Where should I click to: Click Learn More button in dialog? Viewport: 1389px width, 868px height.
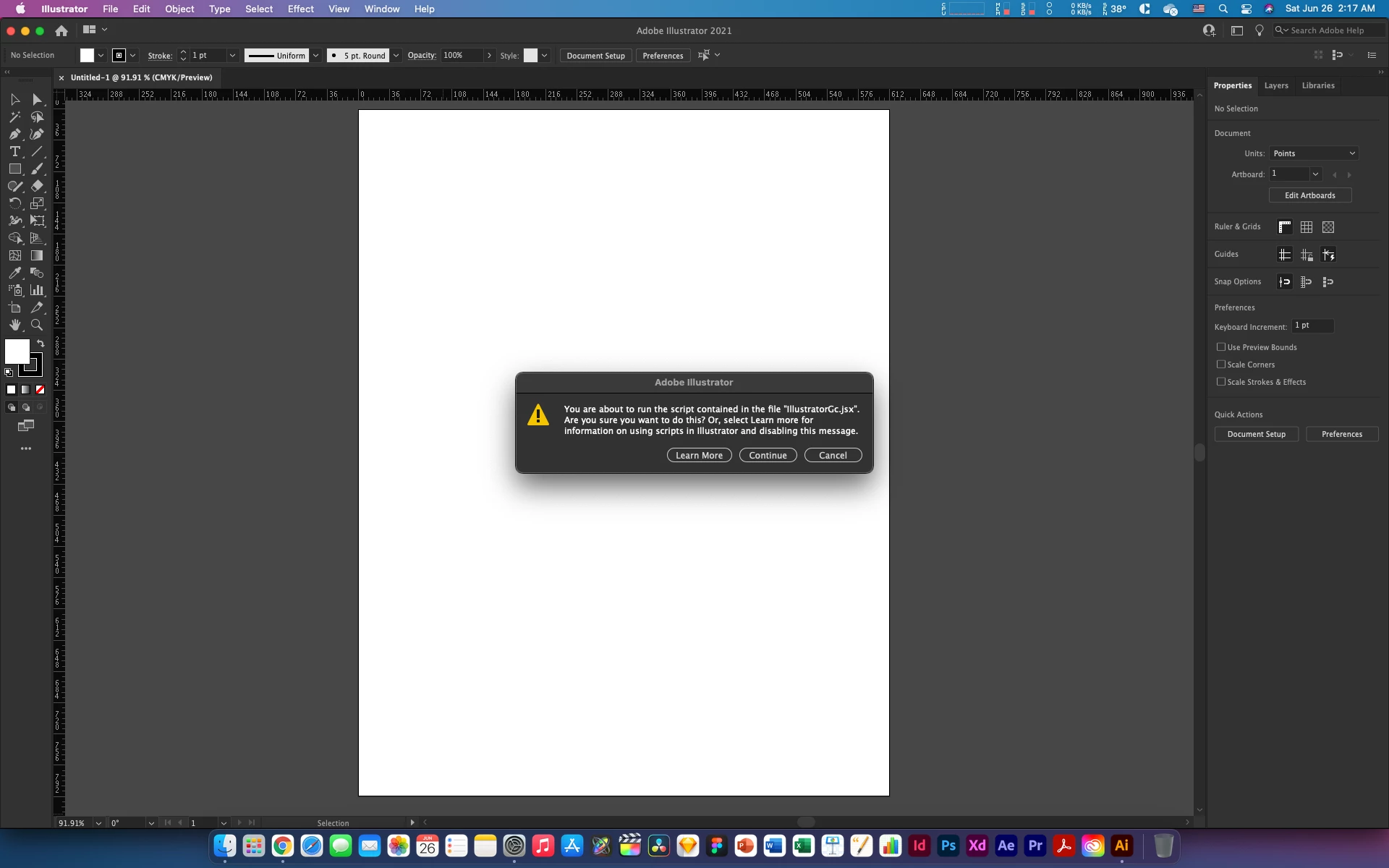(699, 455)
